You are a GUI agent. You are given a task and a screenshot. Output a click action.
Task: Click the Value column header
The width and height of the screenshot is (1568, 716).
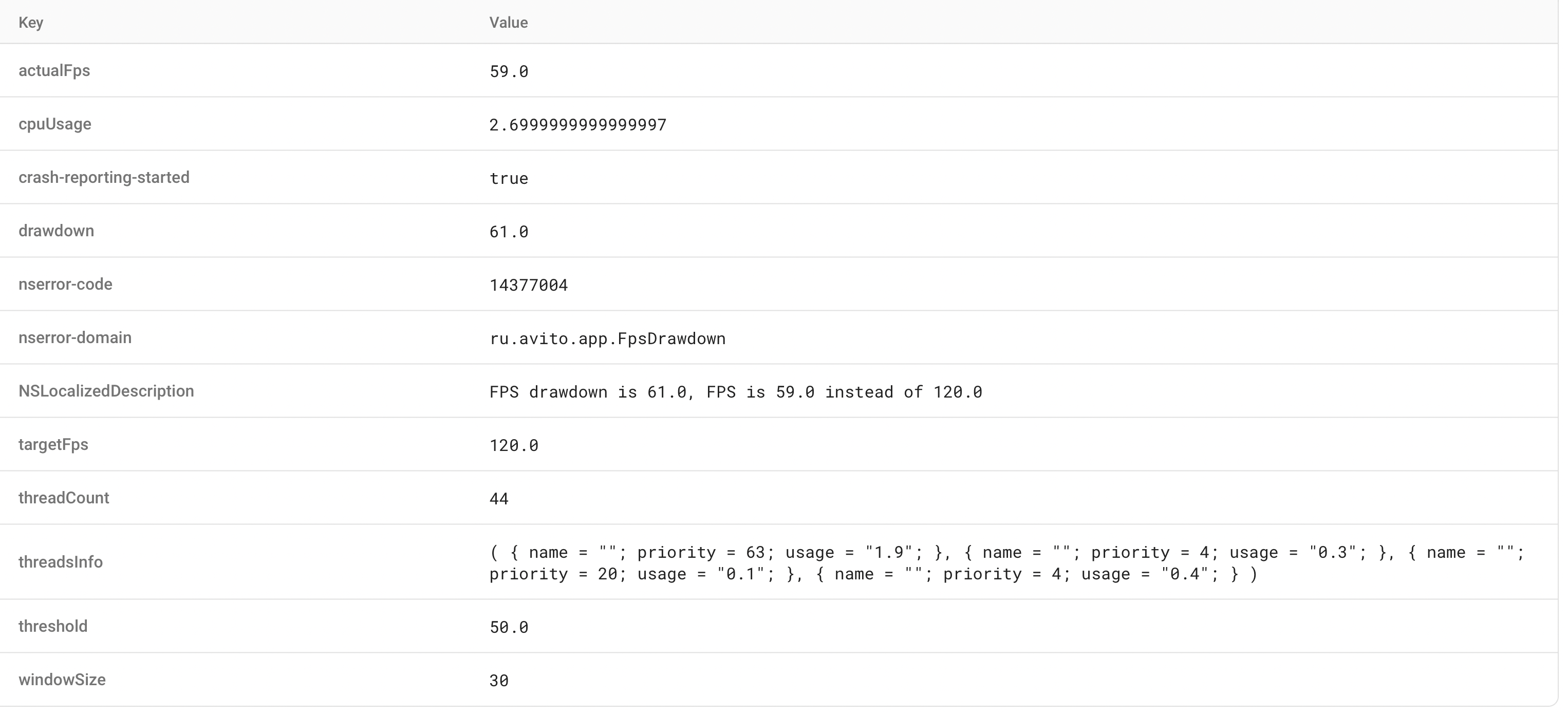[x=508, y=23]
